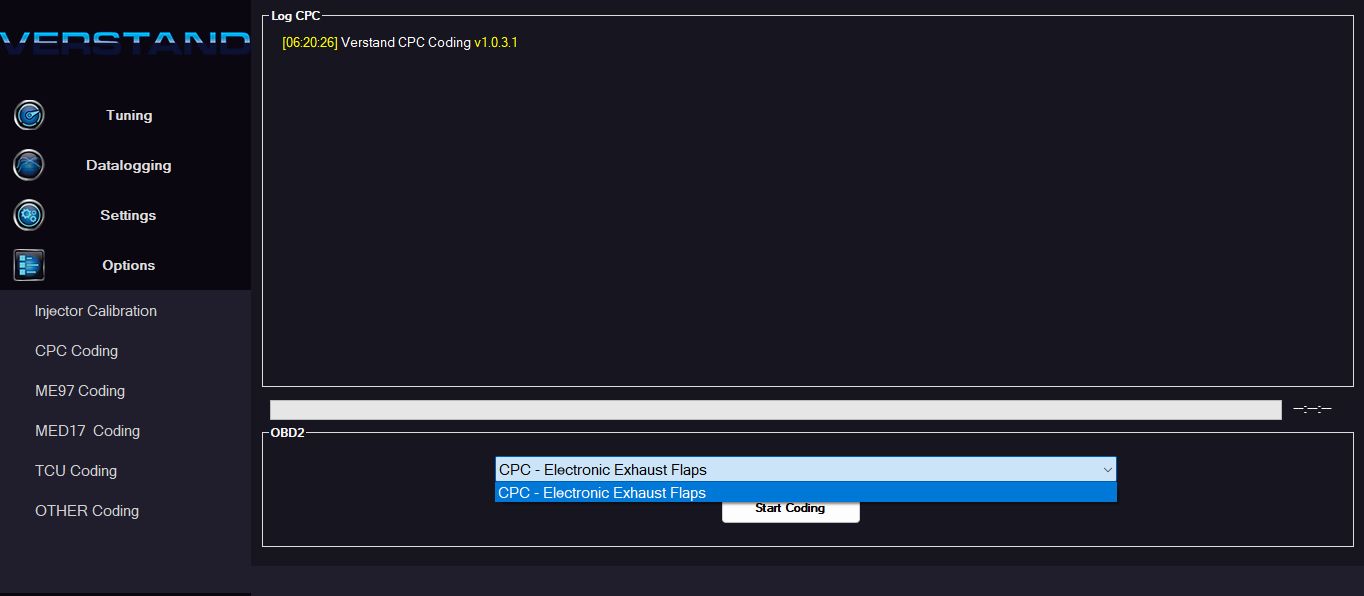Click the coding progress bar

(x=775, y=410)
